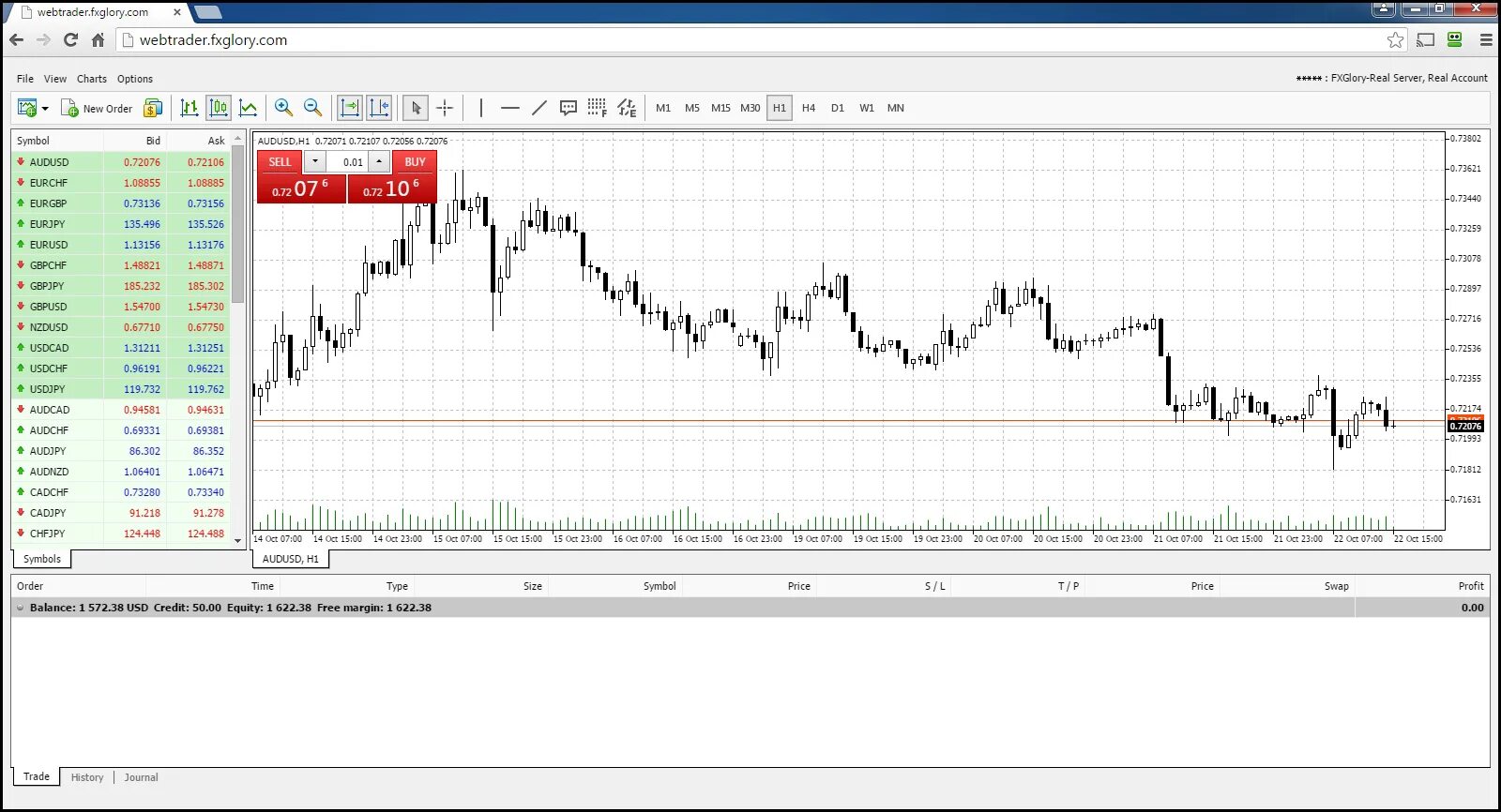Viewport: 1501px width, 812px height.
Task: Open the Charts menu
Action: point(92,79)
